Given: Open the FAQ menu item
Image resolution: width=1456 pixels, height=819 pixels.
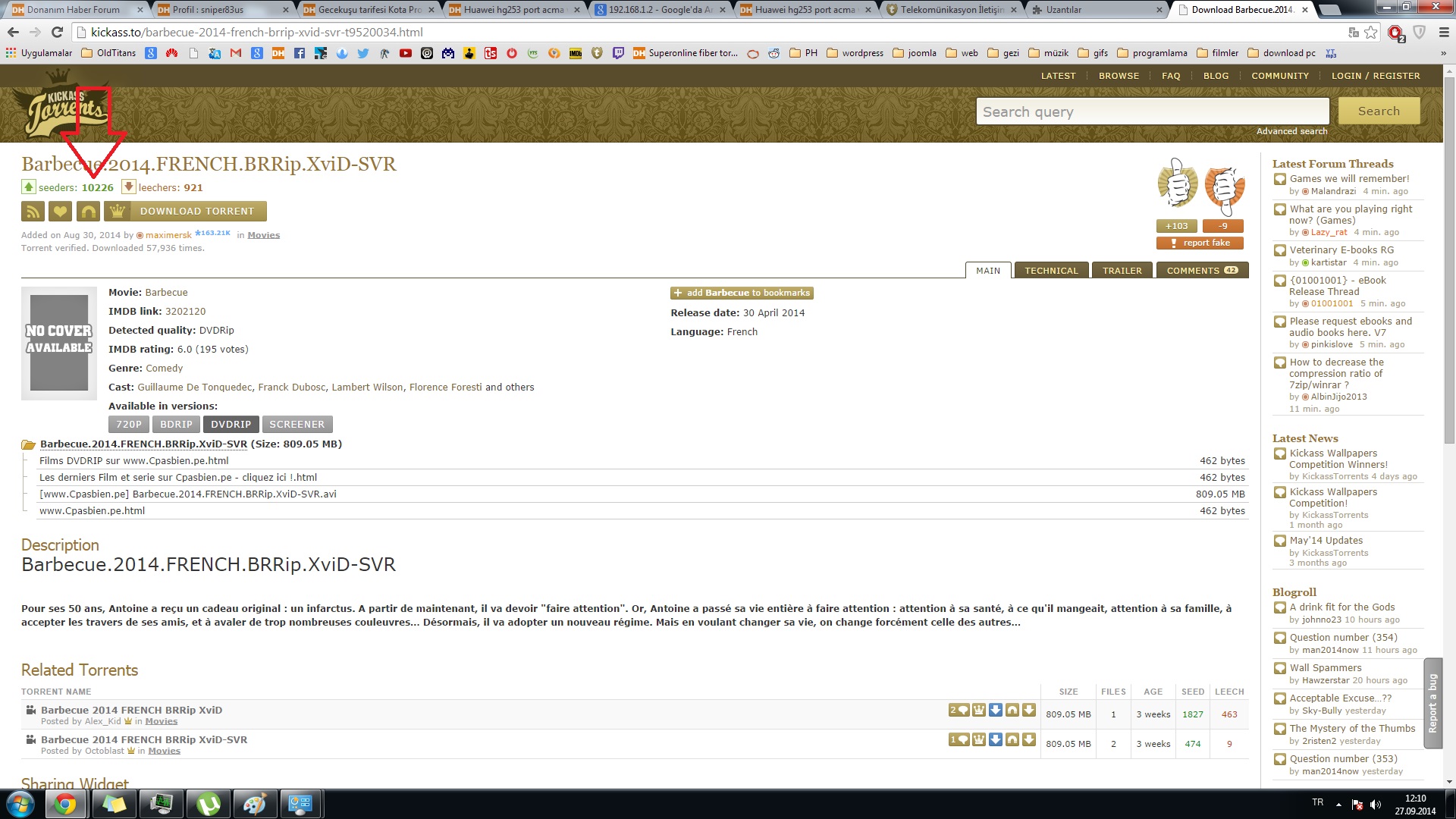Looking at the screenshot, I should click(1171, 76).
